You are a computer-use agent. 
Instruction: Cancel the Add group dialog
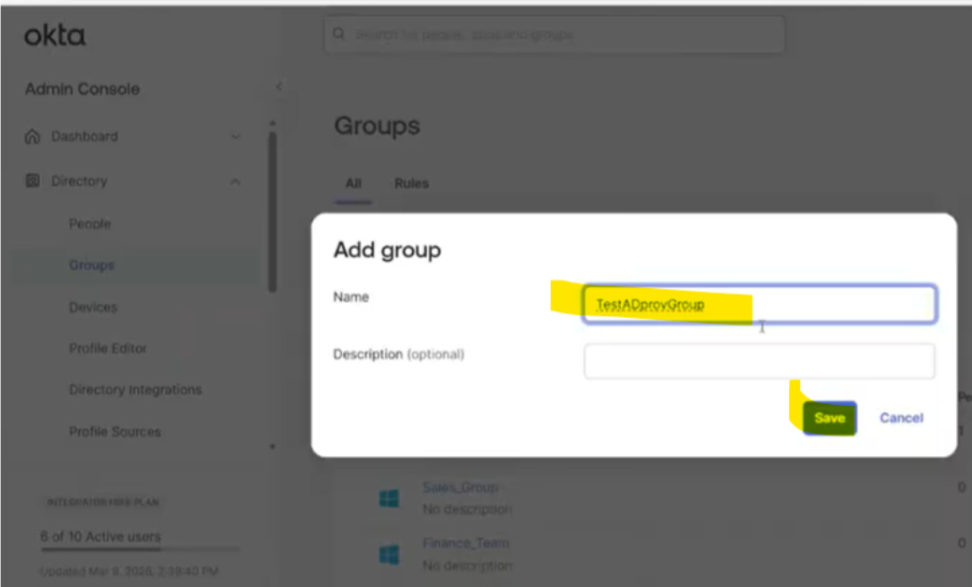pyautogui.click(x=901, y=418)
